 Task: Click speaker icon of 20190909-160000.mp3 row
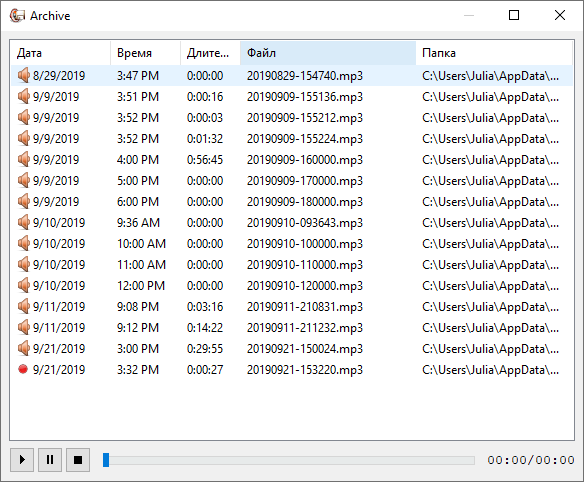coord(23,159)
